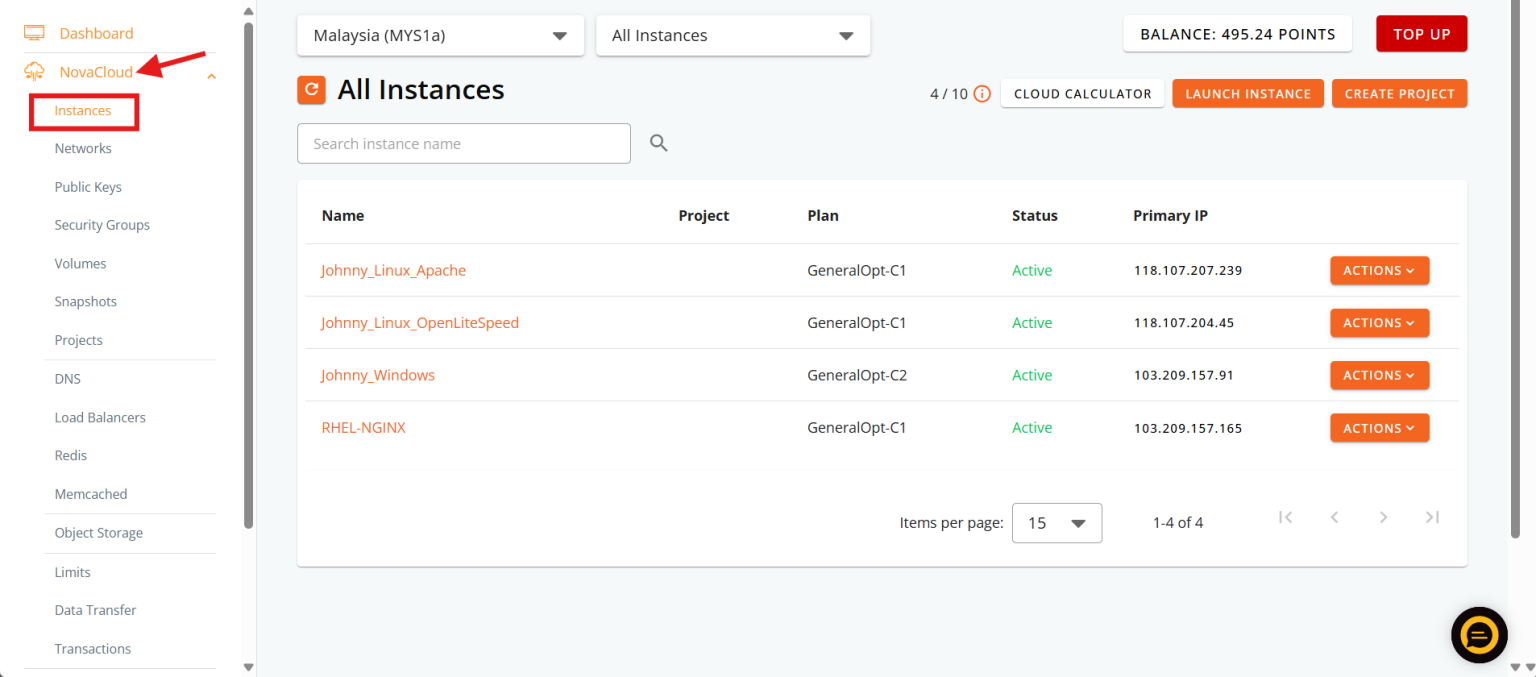Click the search magnifier icon

point(658,143)
